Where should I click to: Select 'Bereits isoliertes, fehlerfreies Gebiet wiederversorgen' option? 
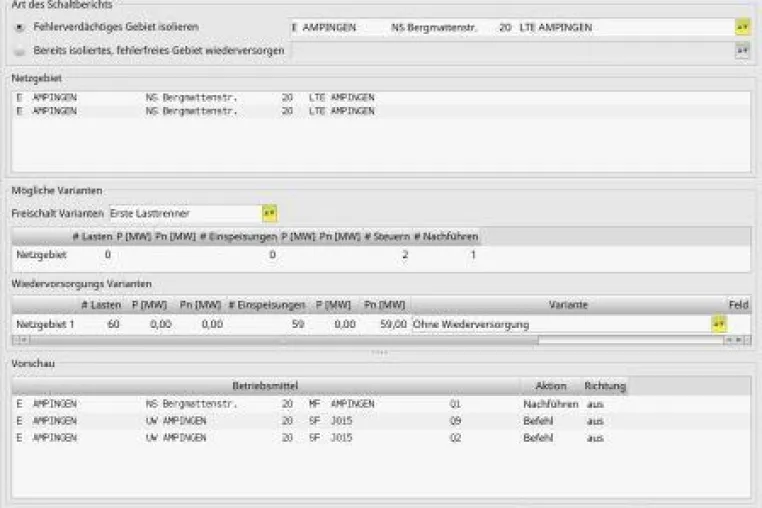tap(19, 51)
